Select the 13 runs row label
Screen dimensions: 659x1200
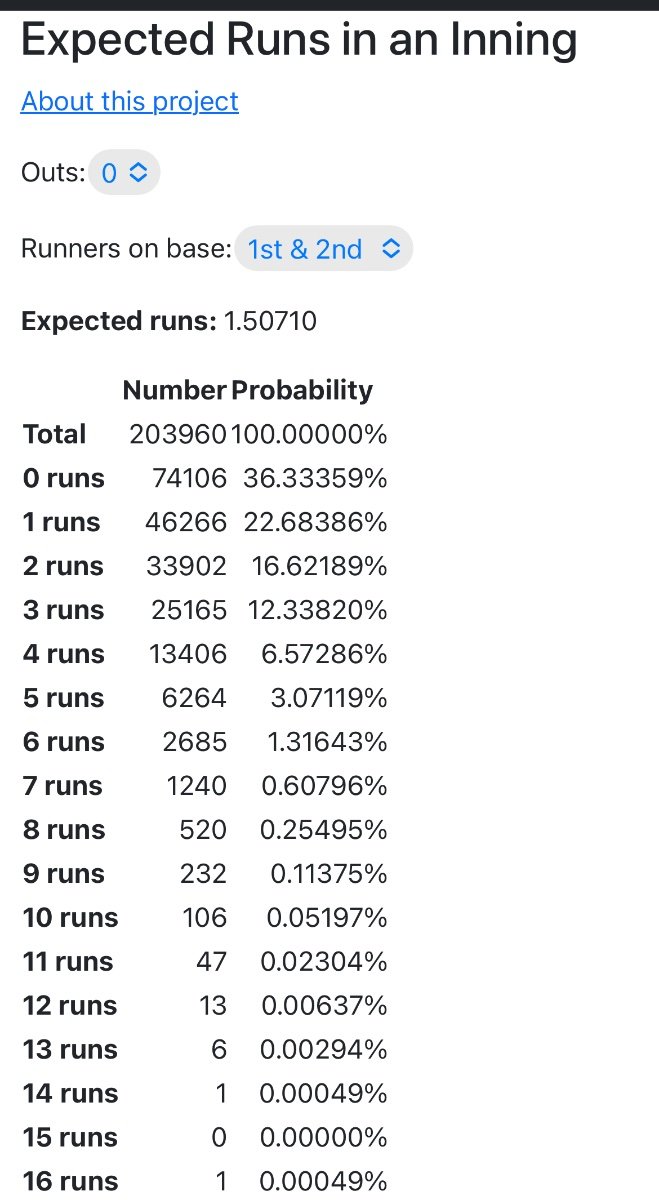click(70, 1050)
